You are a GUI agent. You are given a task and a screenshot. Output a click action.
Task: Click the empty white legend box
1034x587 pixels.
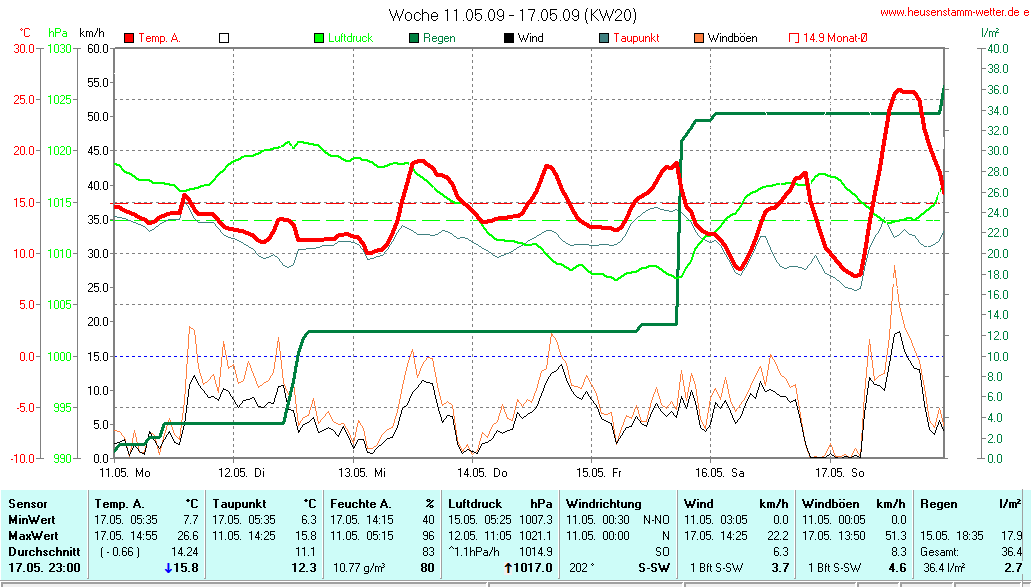pyautogui.click(x=224, y=38)
